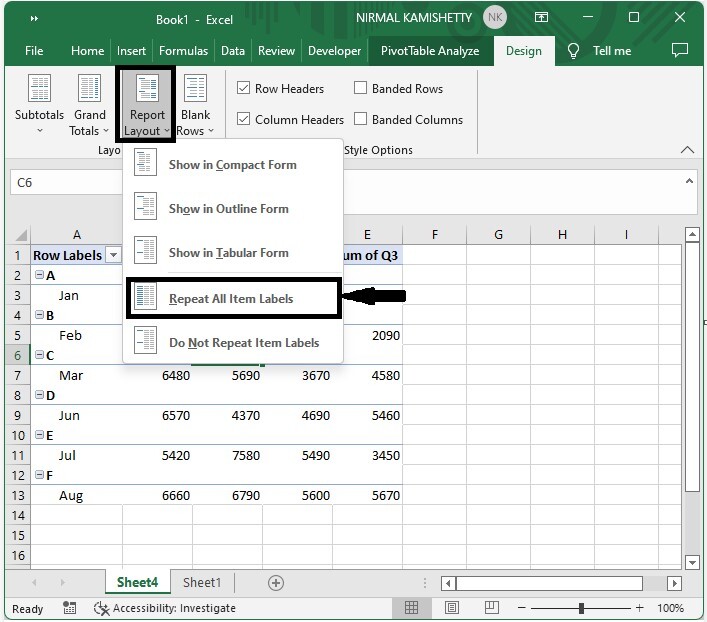Viewport: 707px width, 622px height.
Task: Select Normal view icon in status bar
Action: 412,608
